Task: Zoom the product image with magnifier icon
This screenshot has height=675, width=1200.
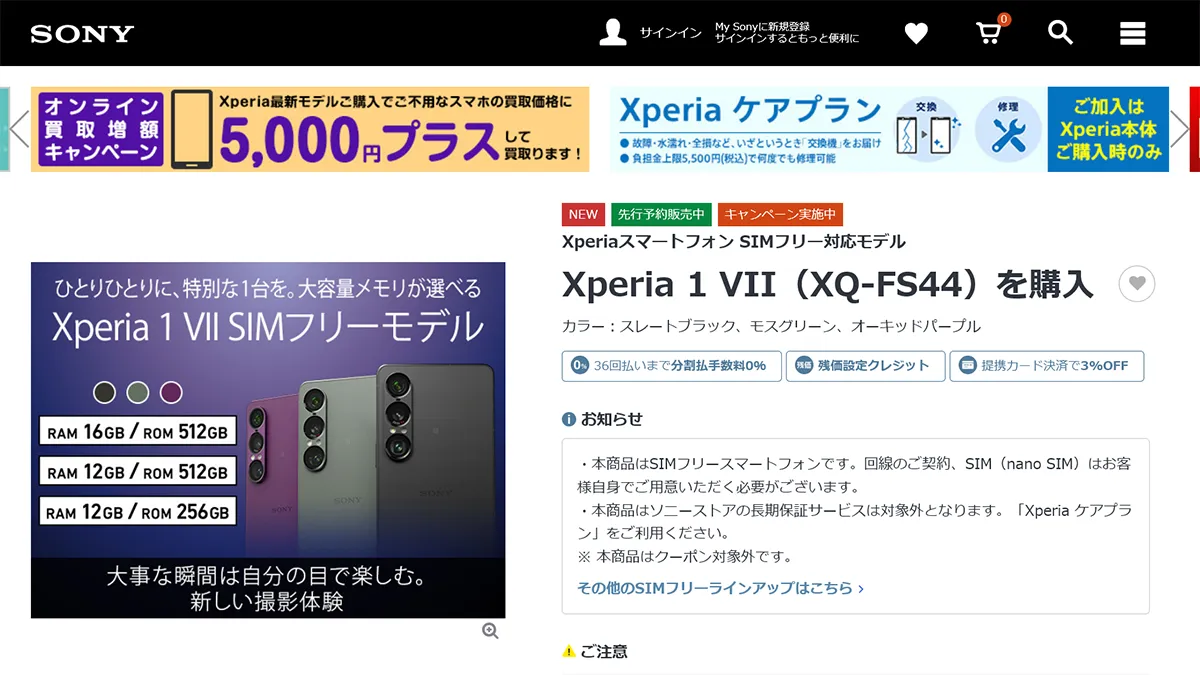Action: pyautogui.click(x=490, y=631)
